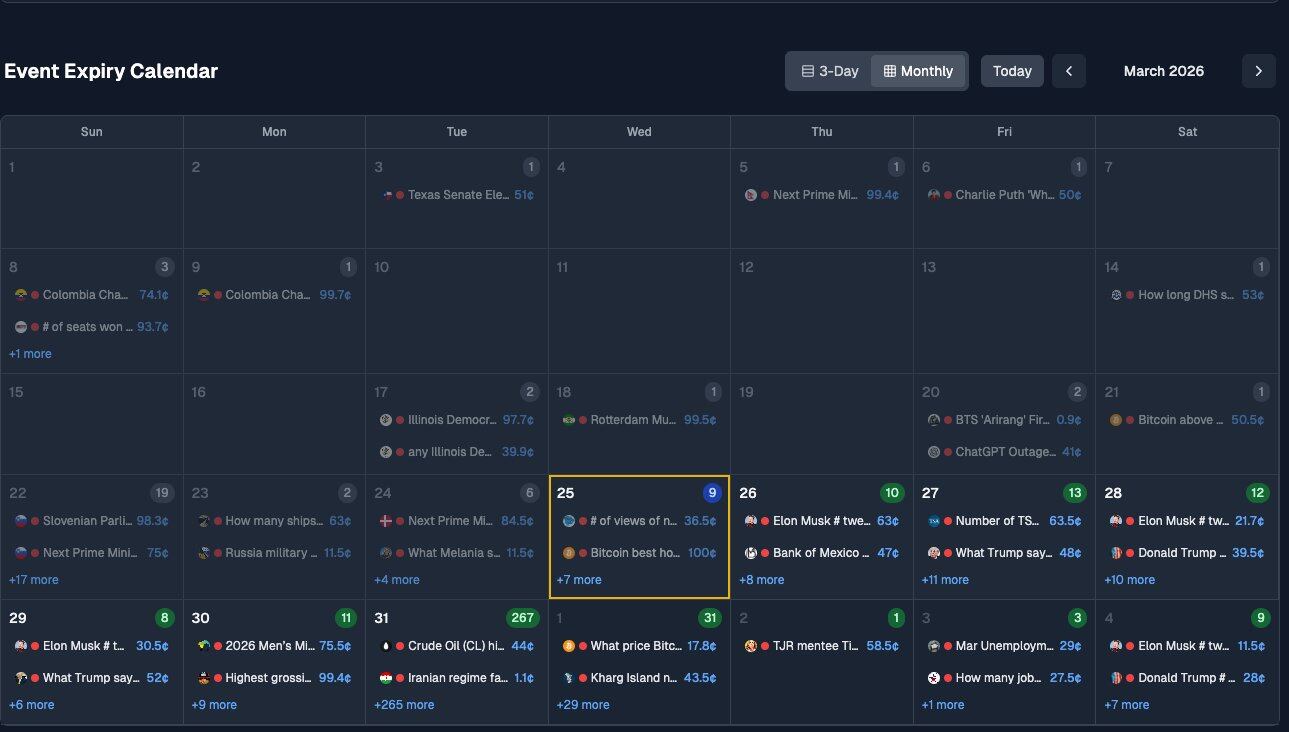Show "+17 more" events on March 22
Screen dimensions: 1289x732
coord(34,580)
